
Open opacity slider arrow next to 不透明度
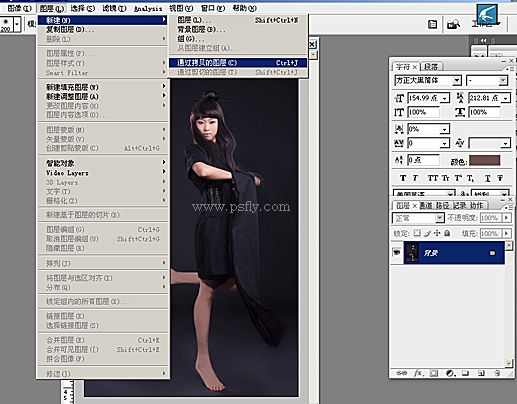tap(507, 218)
